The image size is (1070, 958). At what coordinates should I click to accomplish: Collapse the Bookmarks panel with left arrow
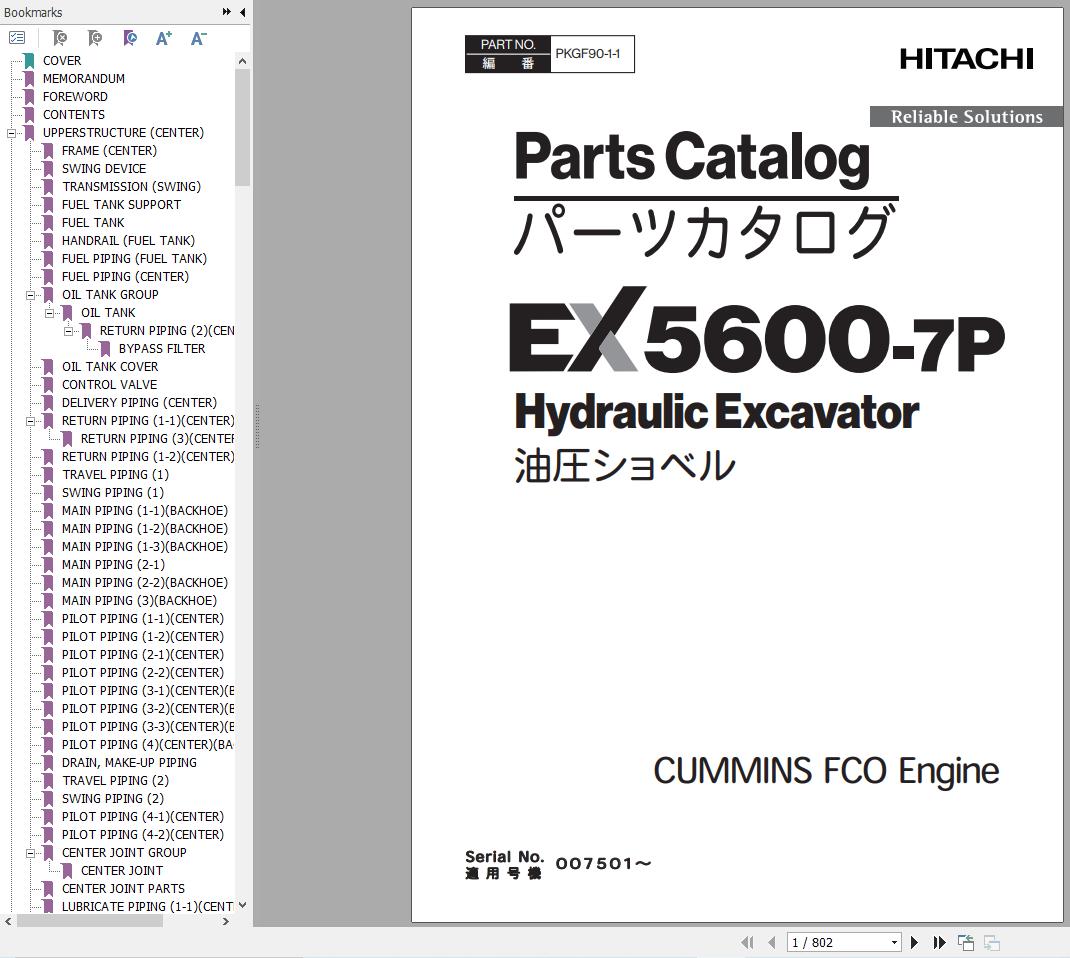242,12
